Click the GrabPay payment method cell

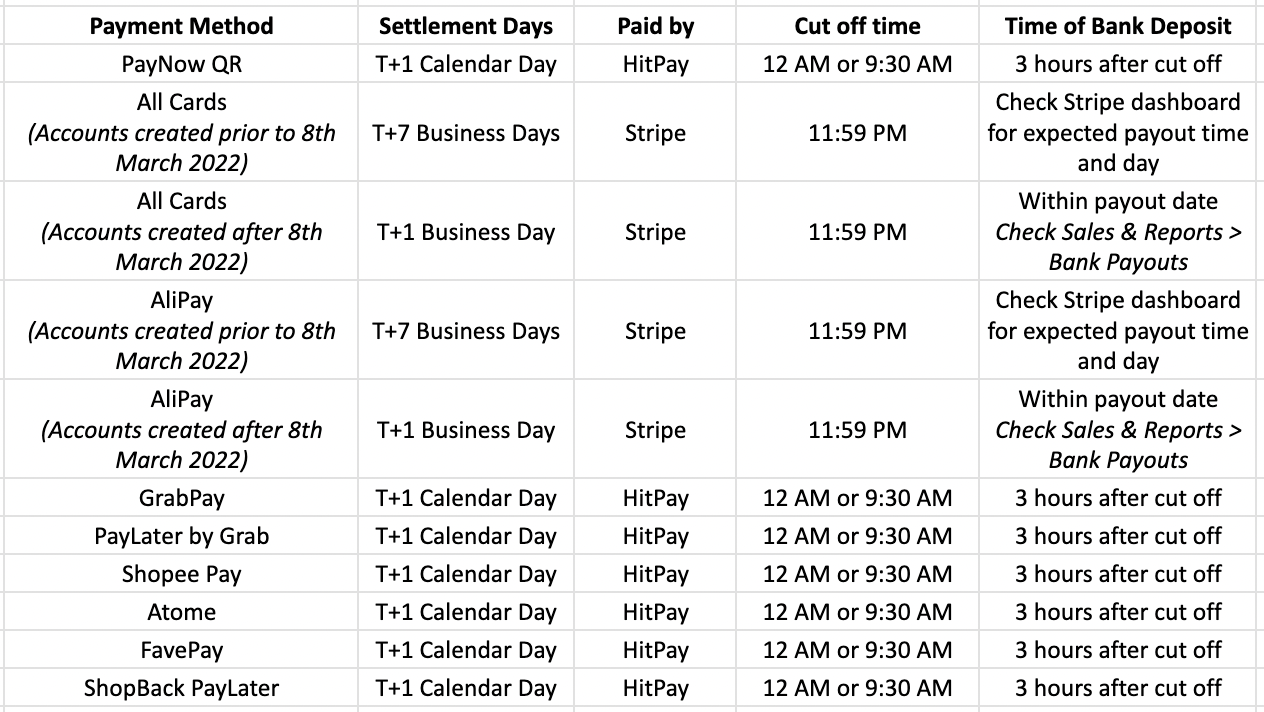tap(181, 498)
